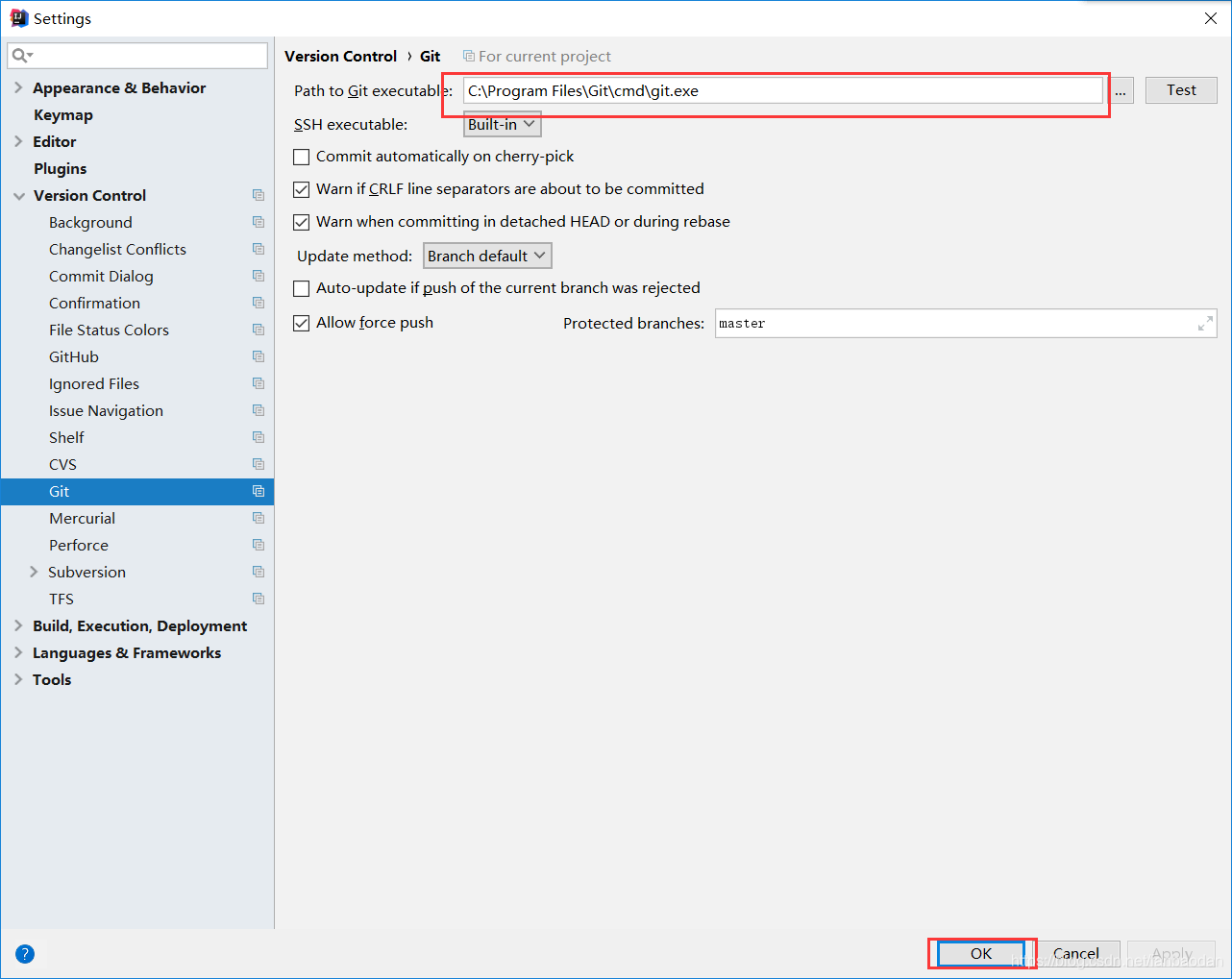Viewport: 1232px width, 979px height.
Task: Click the project-level icon beside Perforce
Action: 259,545
